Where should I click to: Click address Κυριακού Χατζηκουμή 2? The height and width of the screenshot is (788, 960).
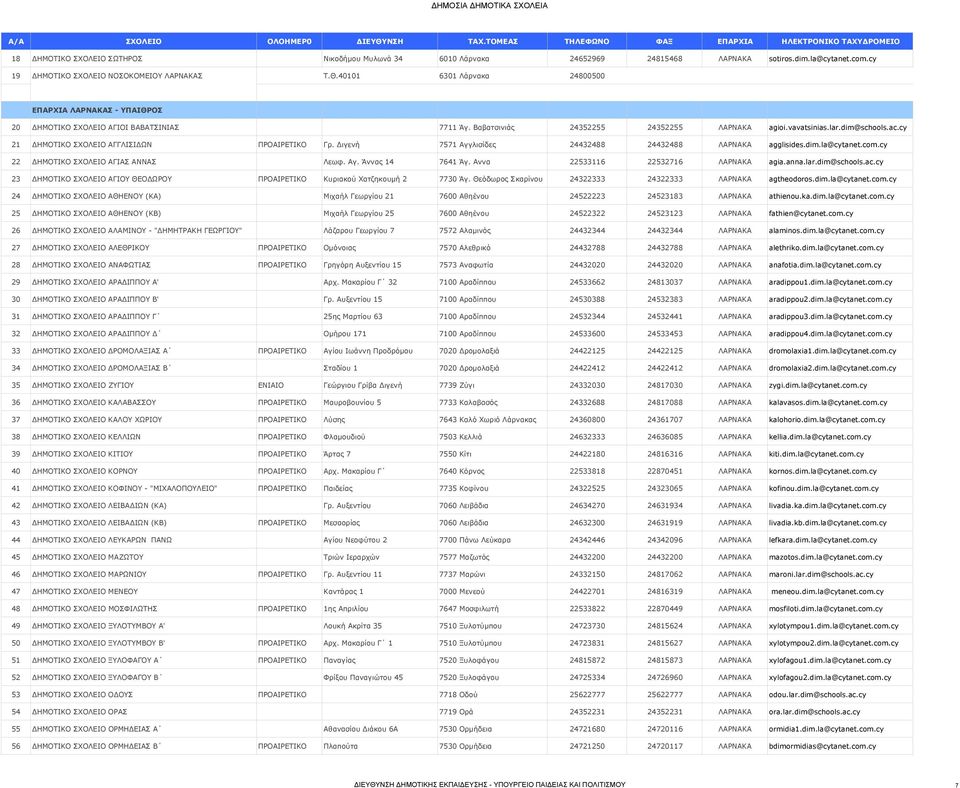(365, 179)
